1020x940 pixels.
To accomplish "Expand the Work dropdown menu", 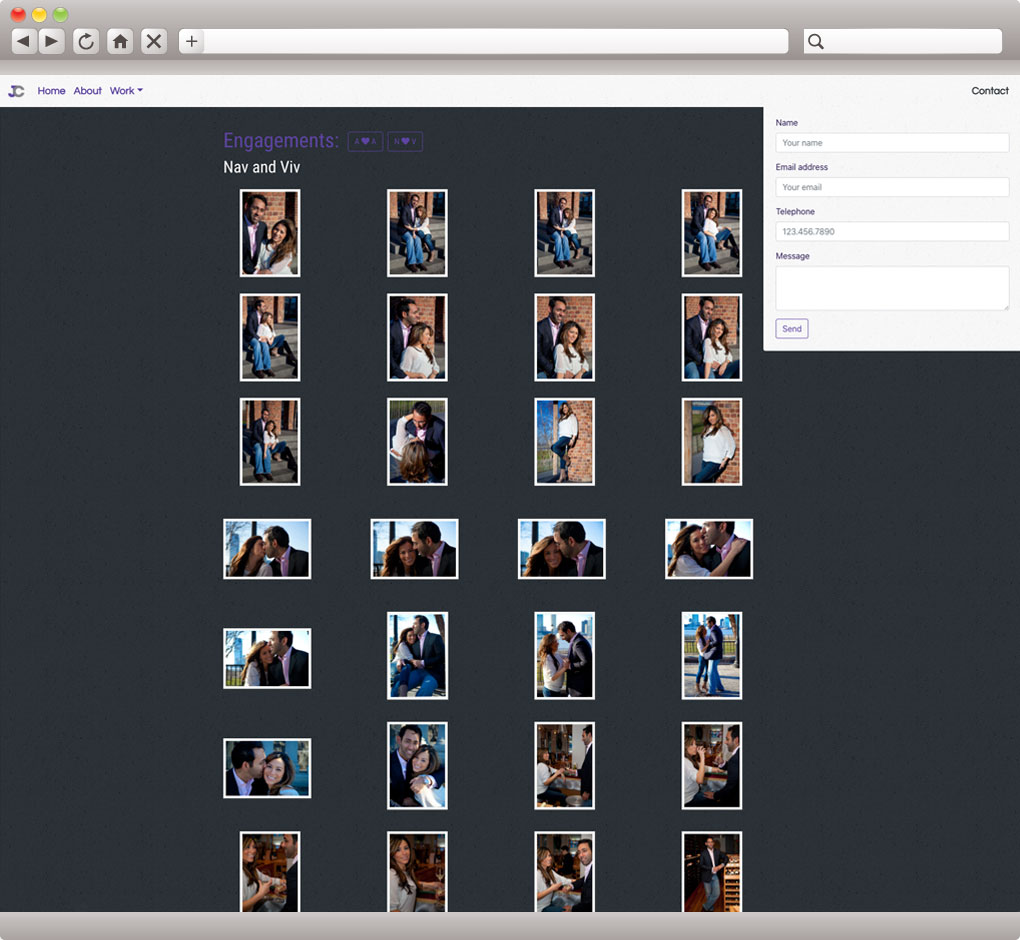I will tap(126, 91).
